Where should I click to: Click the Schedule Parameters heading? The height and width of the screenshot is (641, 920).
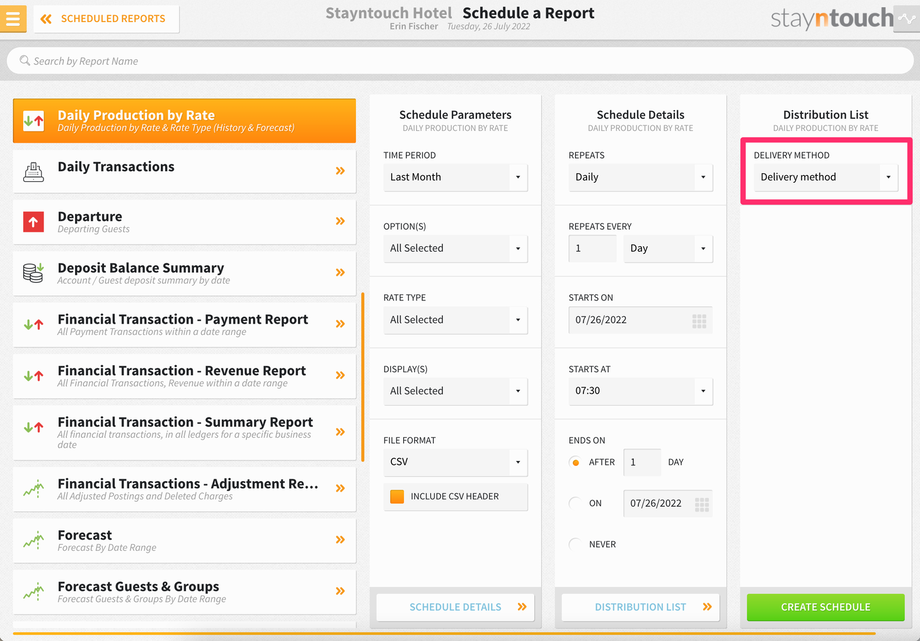pyautogui.click(x=455, y=114)
